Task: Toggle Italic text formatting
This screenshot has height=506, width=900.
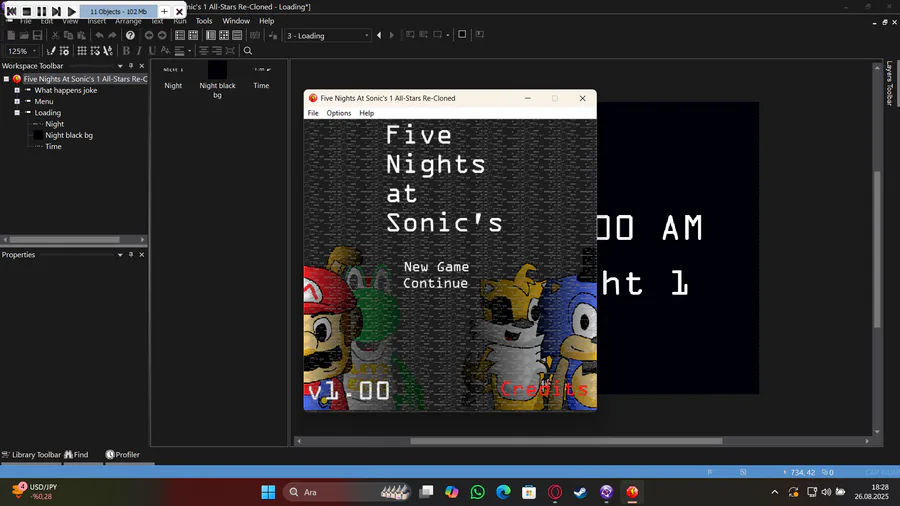Action: pos(139,51)
